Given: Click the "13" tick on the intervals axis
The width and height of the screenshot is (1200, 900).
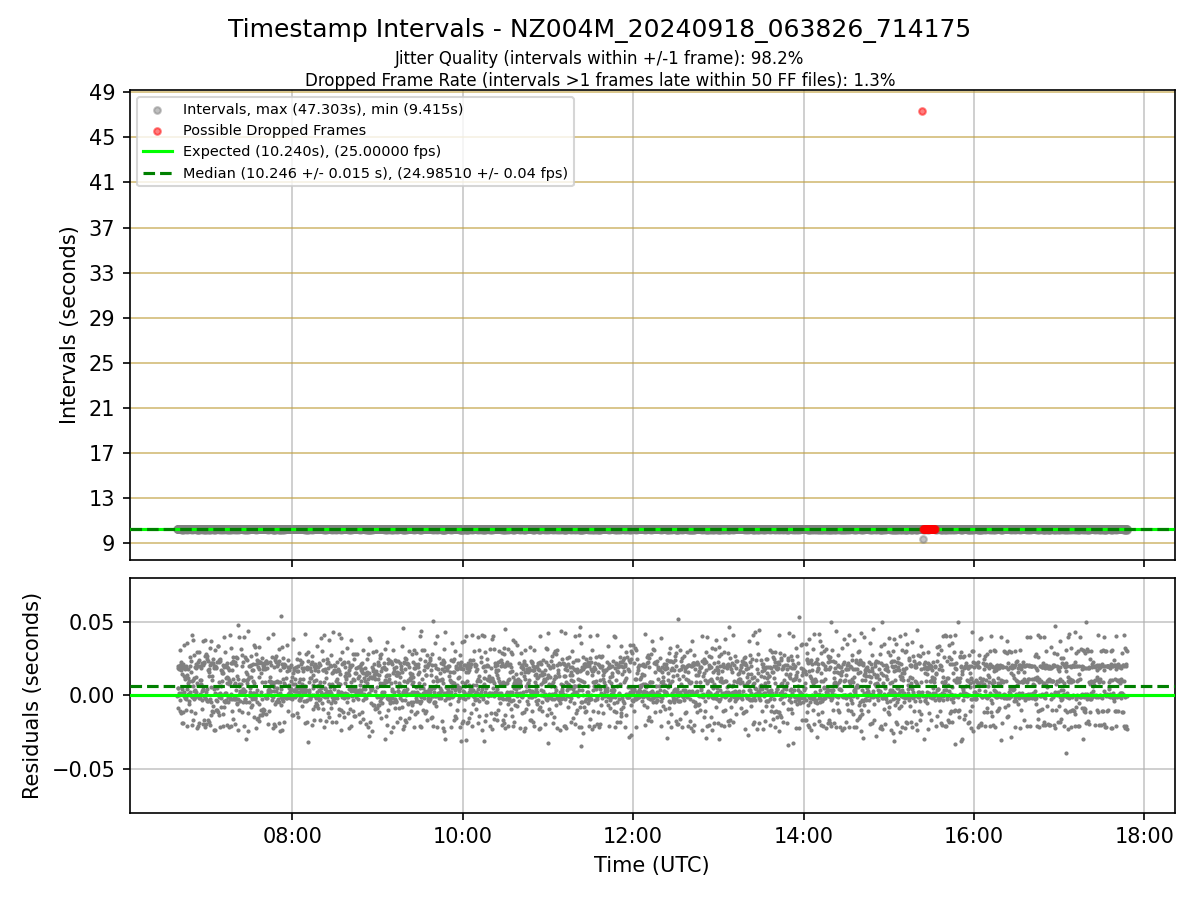Looking at the screenshot, I should pos(104,498).
